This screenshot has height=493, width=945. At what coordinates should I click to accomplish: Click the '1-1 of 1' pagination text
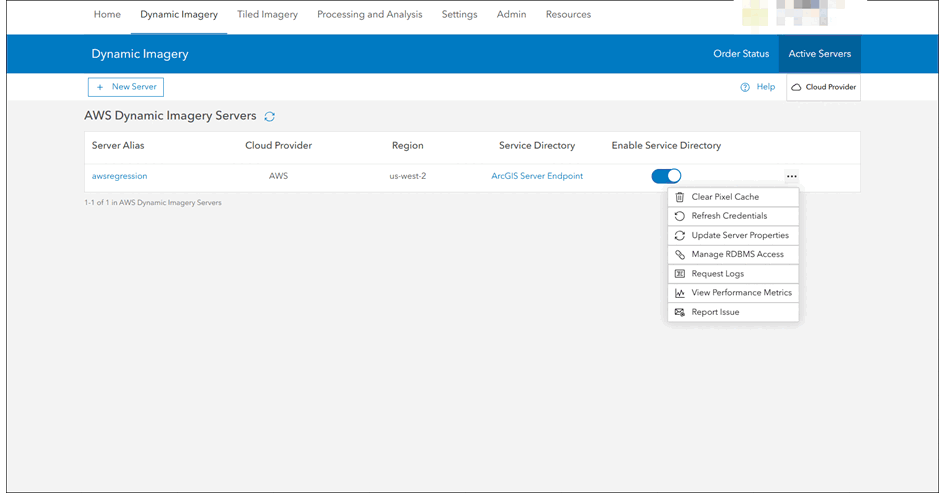(153, 203)
